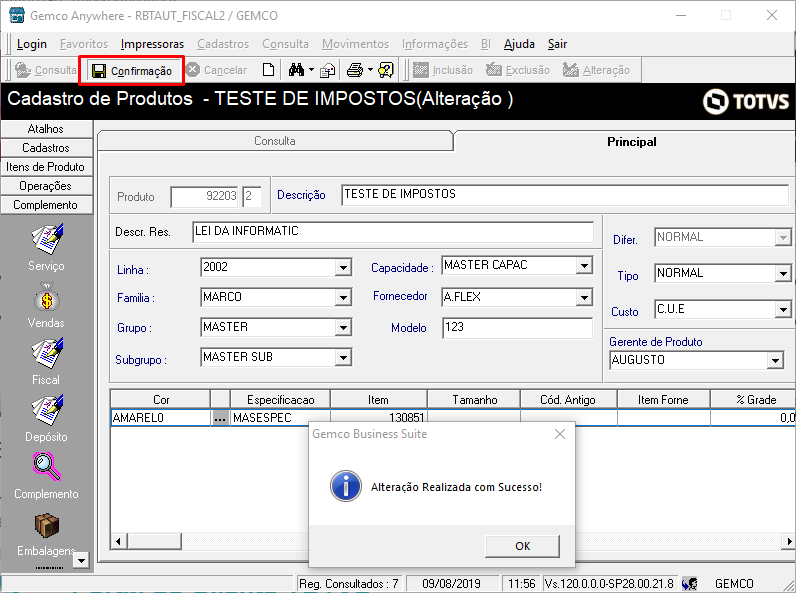The image size is (796, 593).
Task: Click the status bar connection icon
Action: [689, 584]
